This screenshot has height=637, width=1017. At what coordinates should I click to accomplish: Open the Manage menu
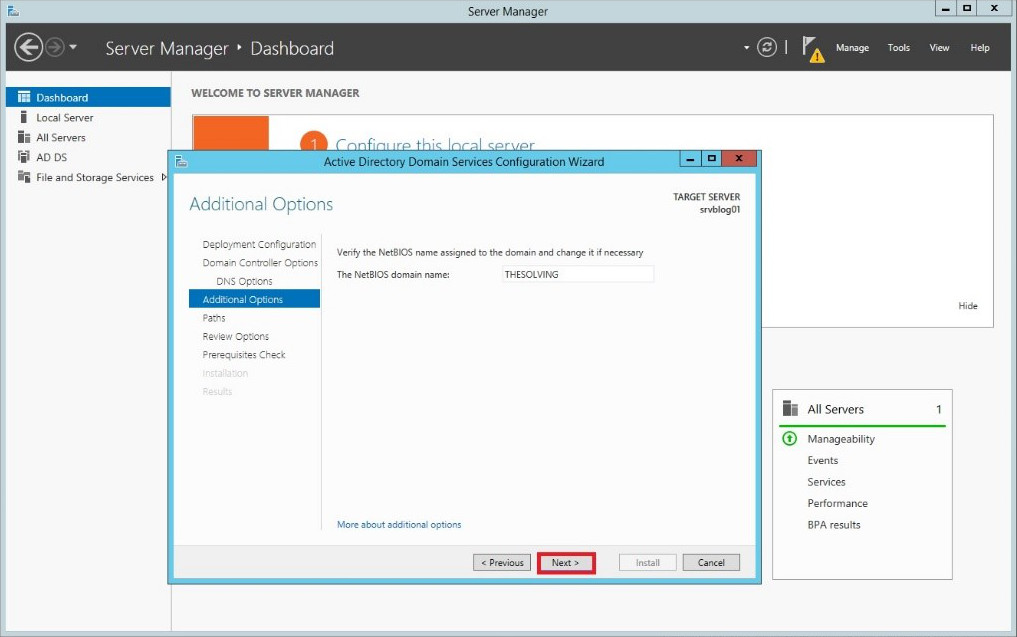(x=852, y=48)
